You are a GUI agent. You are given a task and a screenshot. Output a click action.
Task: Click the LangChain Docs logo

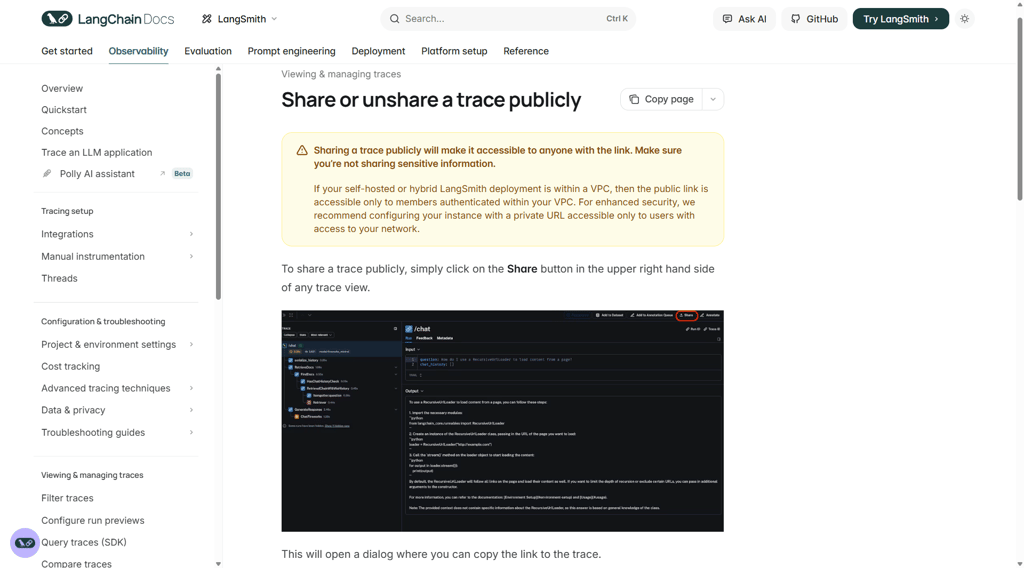pyautogui.click(x=108, y=19)
